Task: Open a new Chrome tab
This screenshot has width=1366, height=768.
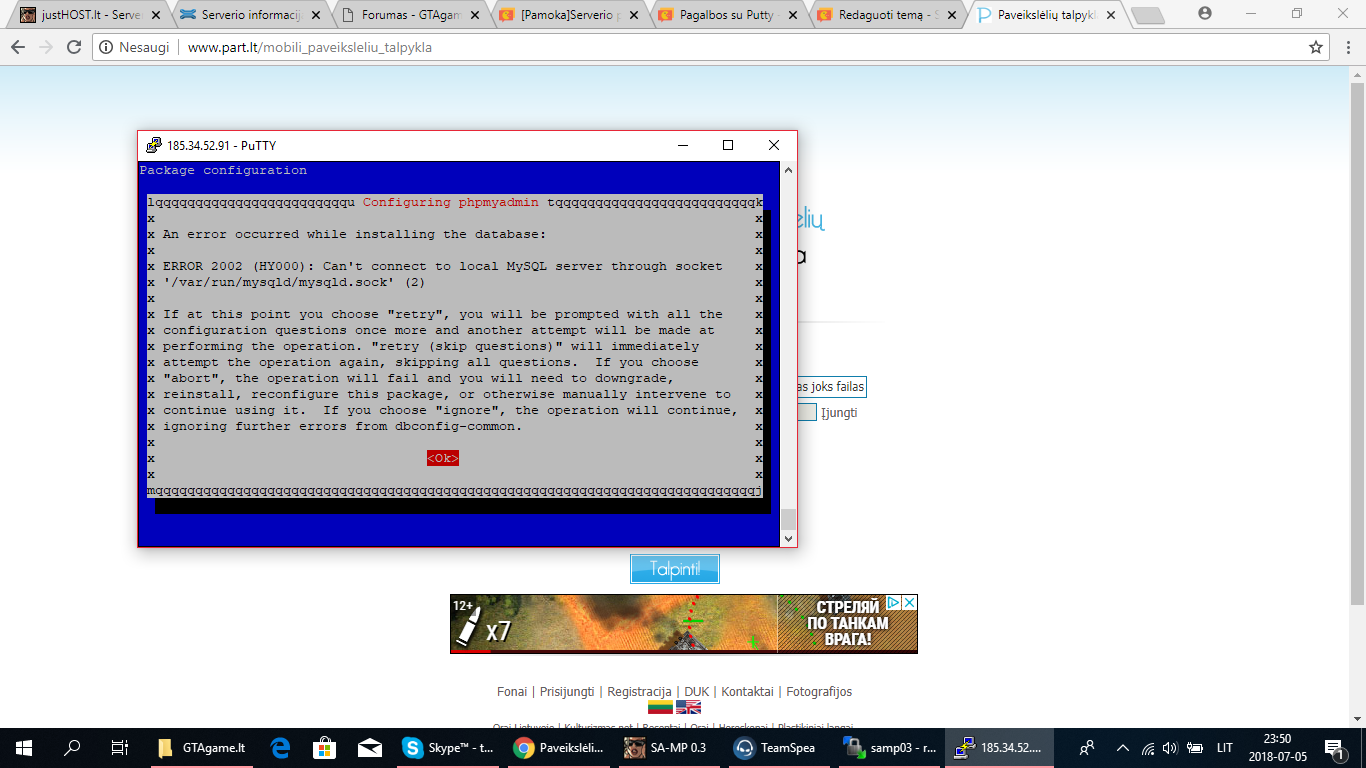Action: (1147, 15)
